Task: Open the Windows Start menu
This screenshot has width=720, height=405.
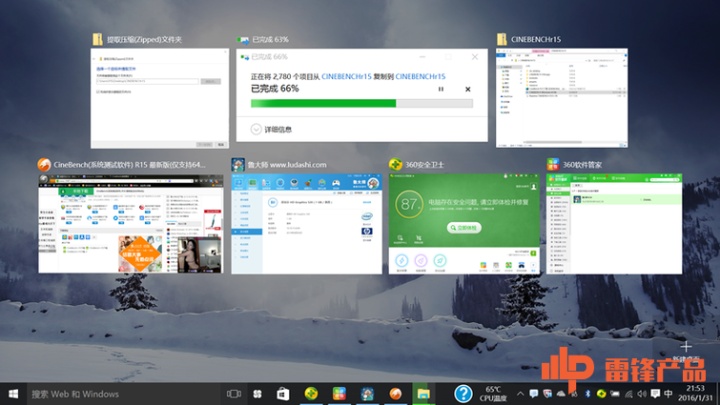Action: 13,394
